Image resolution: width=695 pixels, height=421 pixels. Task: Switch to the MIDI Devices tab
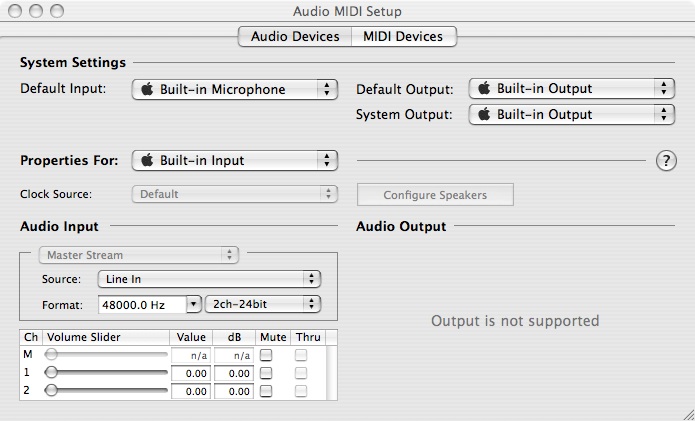tap(403, 37)
